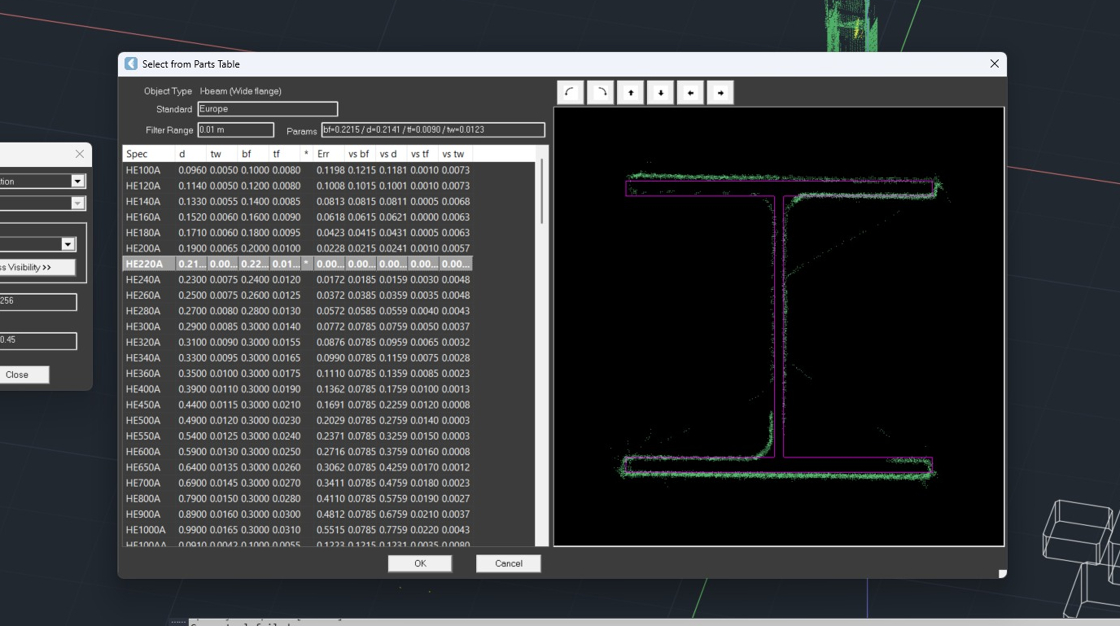Viewport: 1120px width, 626px height.
Task: Edit the Standard field showing Europe
Action: (x=267, y=109)
